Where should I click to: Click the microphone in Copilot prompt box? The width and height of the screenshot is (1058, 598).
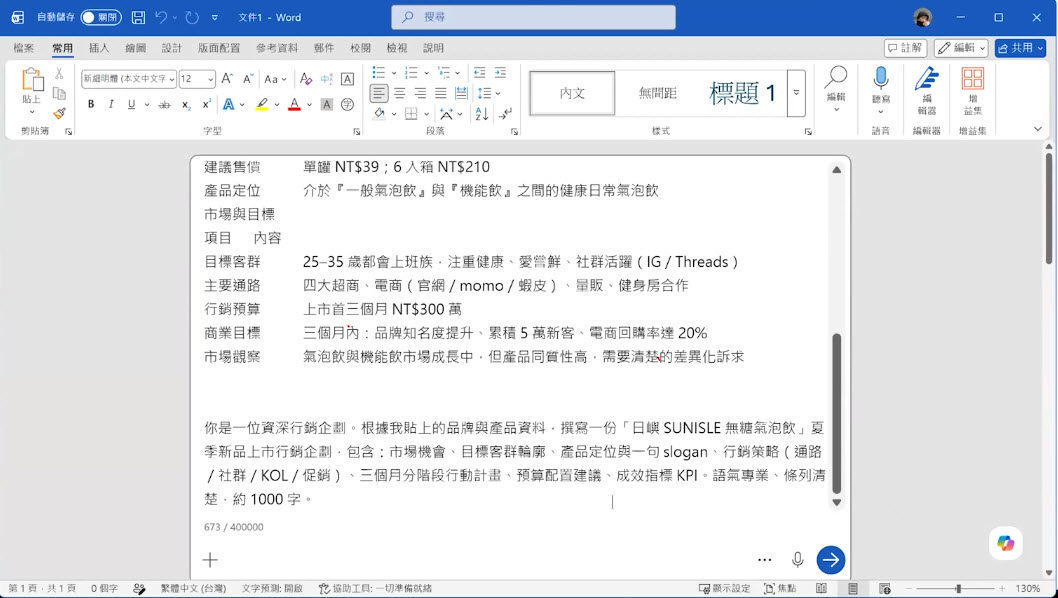[798, 560]
